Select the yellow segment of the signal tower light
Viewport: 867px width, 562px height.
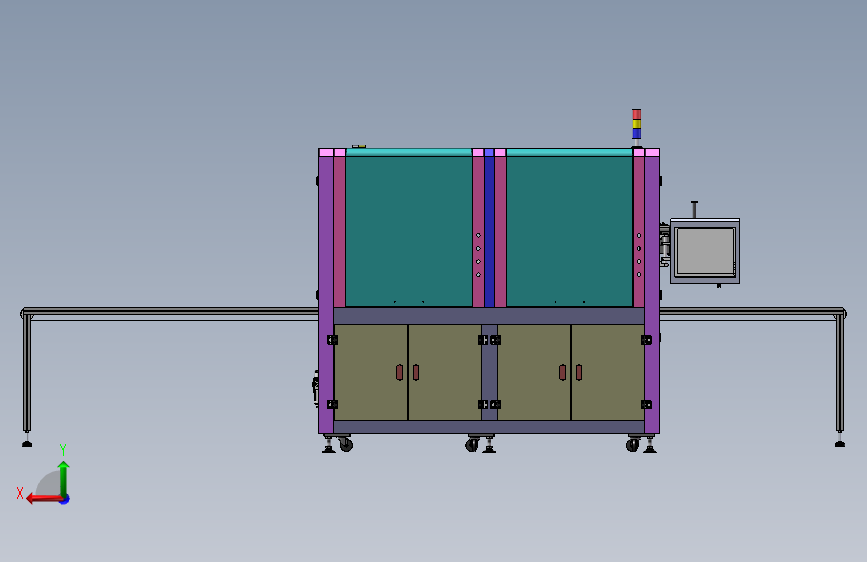point(636,124)
